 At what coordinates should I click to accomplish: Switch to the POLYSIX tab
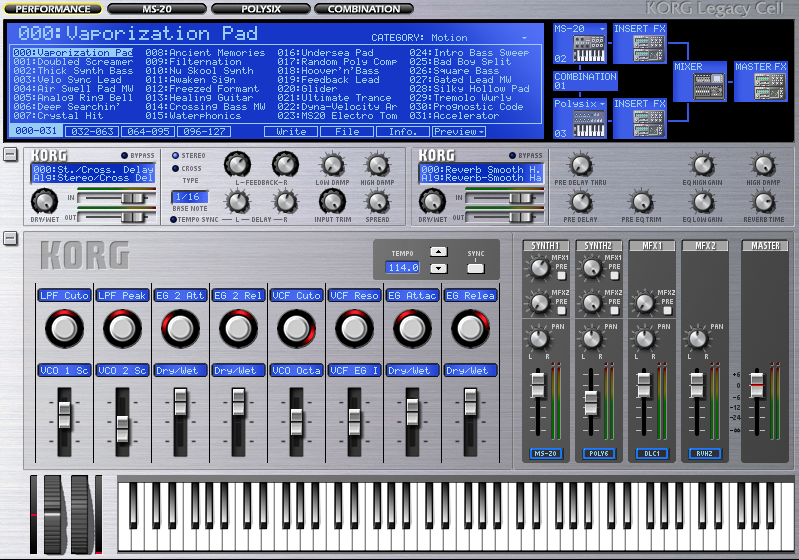[260, 9]
